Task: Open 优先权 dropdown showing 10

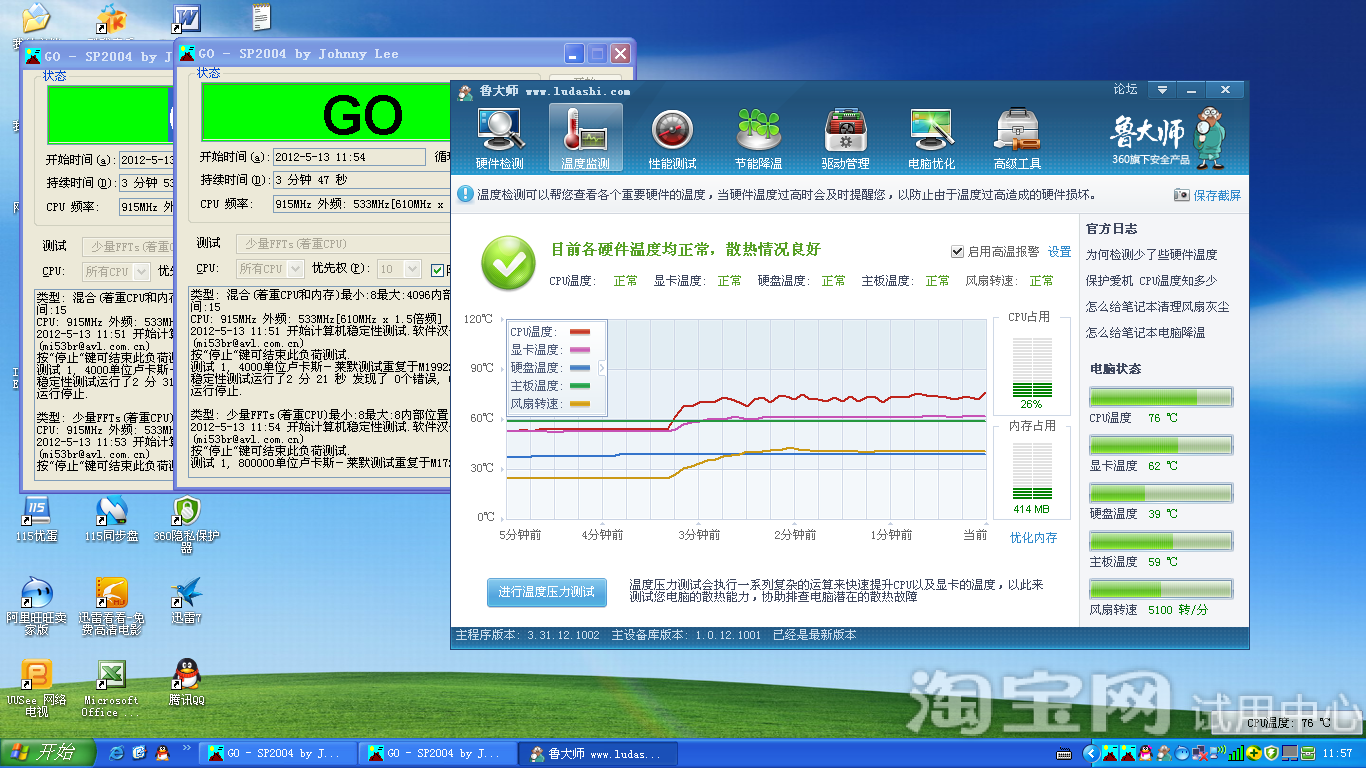Action: pyautogui.click(x=399, y=269)
